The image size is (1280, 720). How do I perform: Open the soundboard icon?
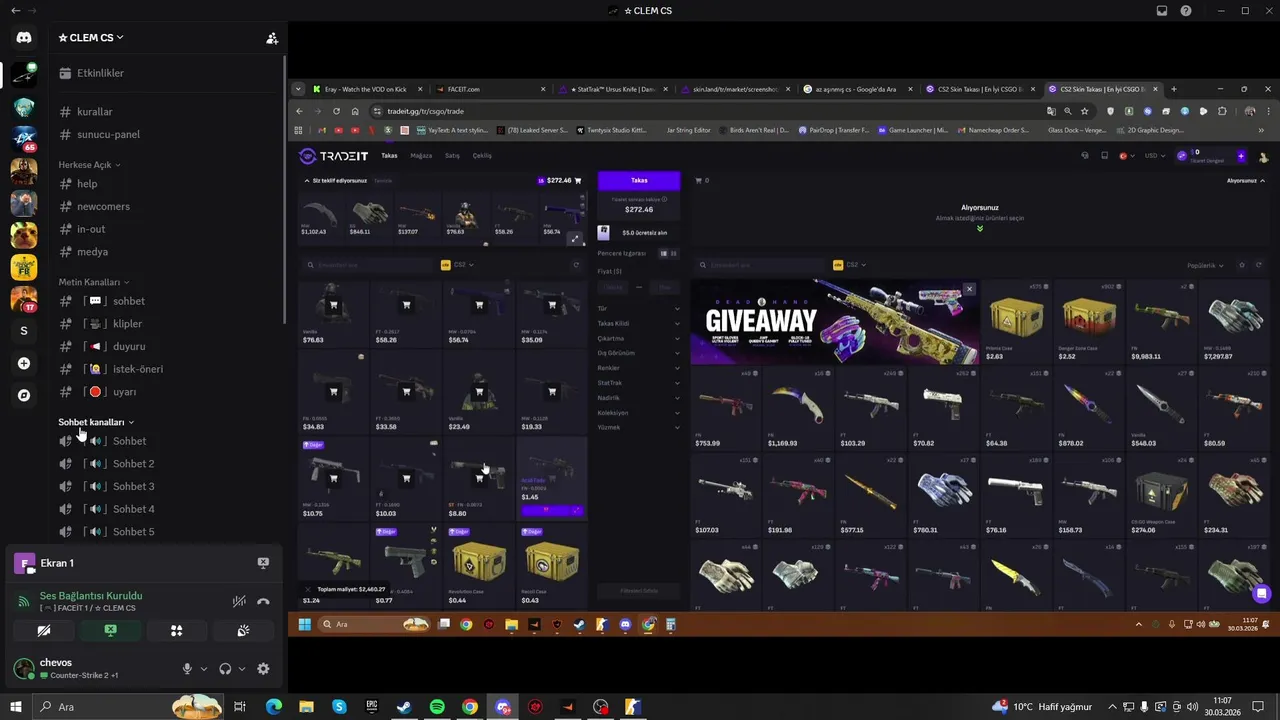[243, 630]
